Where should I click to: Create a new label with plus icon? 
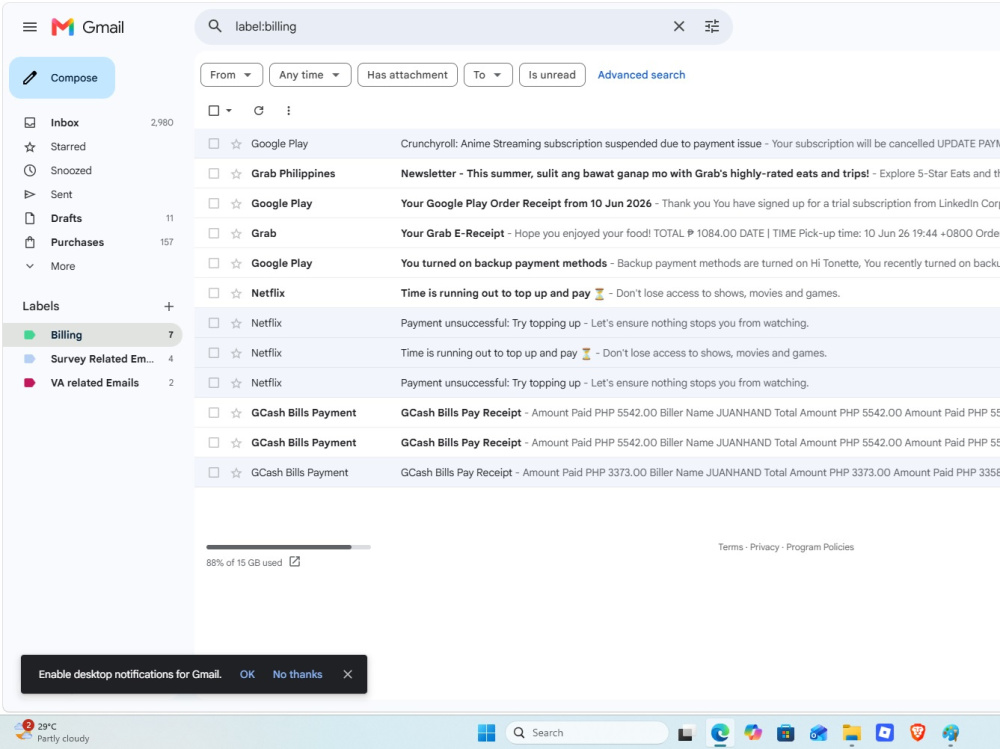point(168,306)
